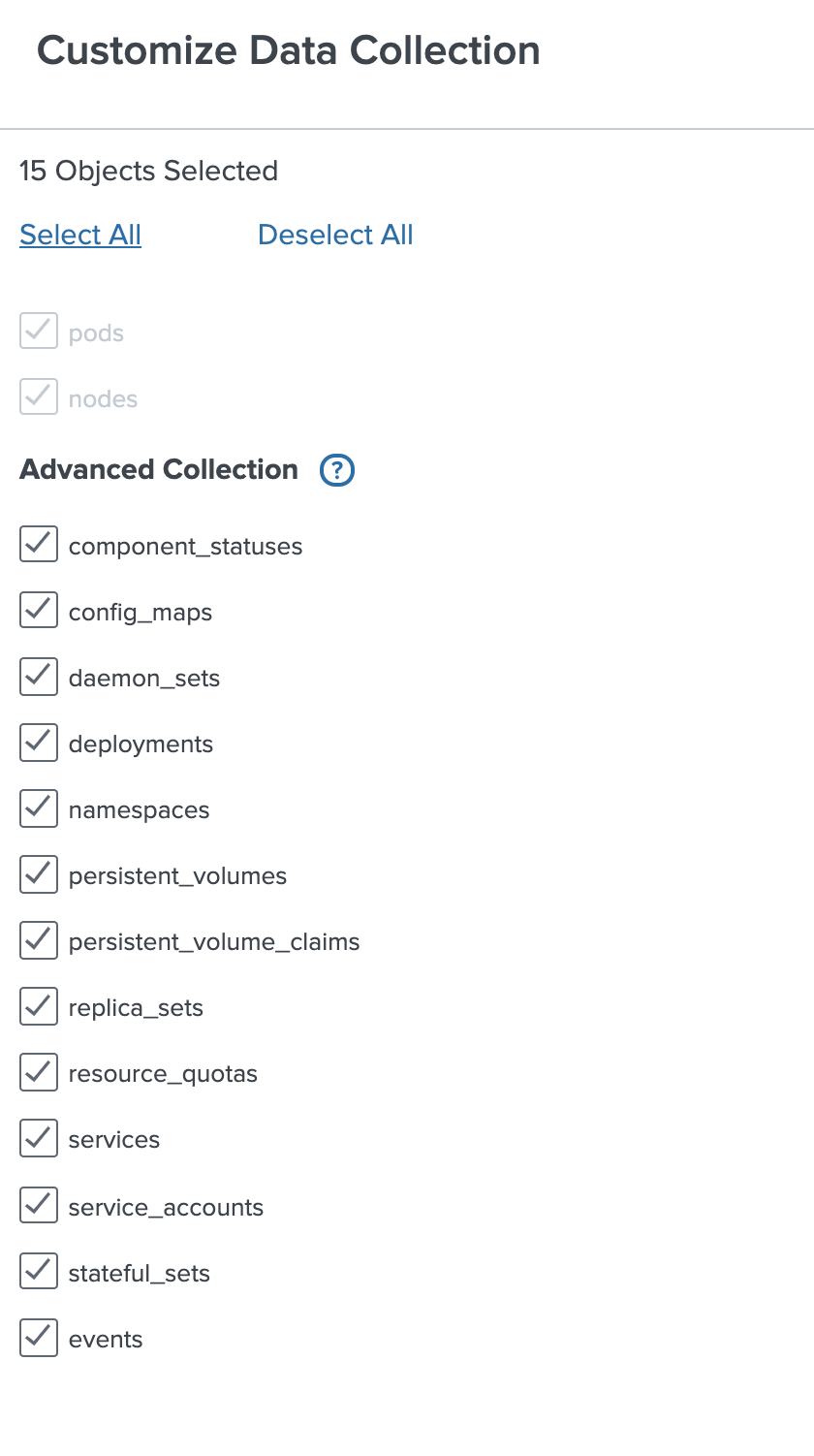
Task: Toggle the config_maps checkbox
Action: pyautogui.click(x=39, y=611)
